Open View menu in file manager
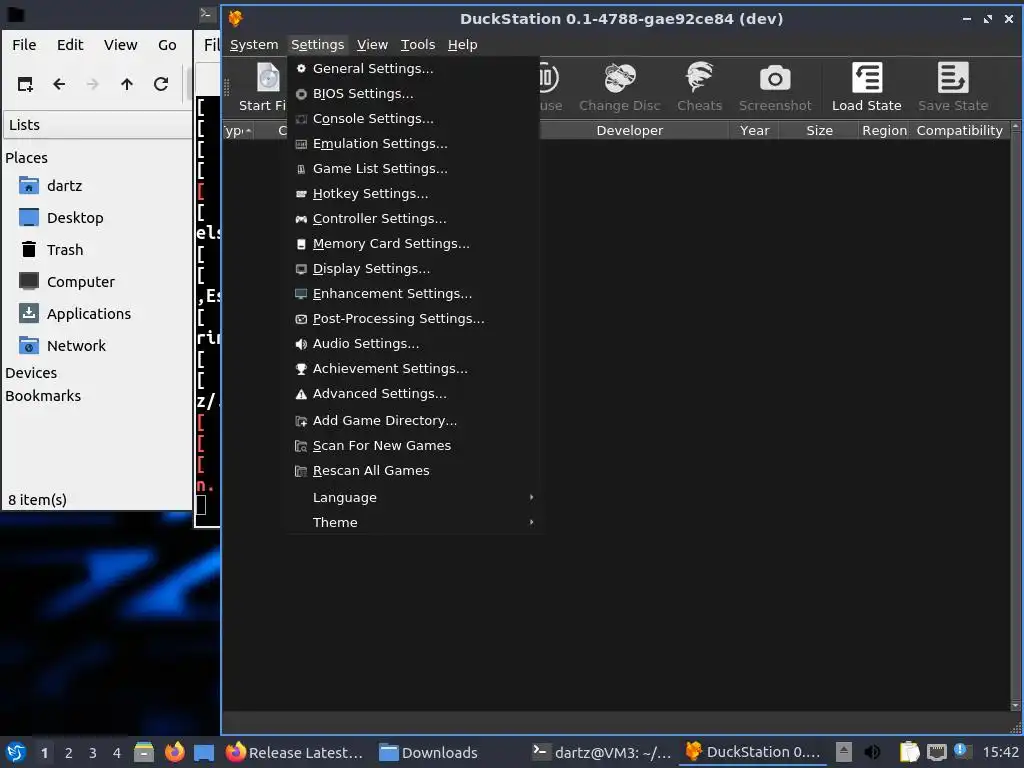 121,44
